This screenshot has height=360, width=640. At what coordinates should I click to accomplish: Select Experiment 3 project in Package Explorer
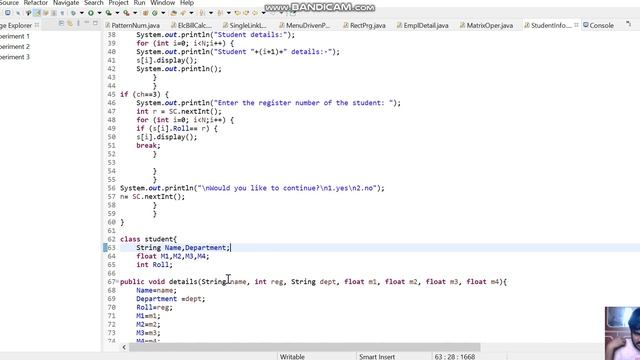(15, 57)
